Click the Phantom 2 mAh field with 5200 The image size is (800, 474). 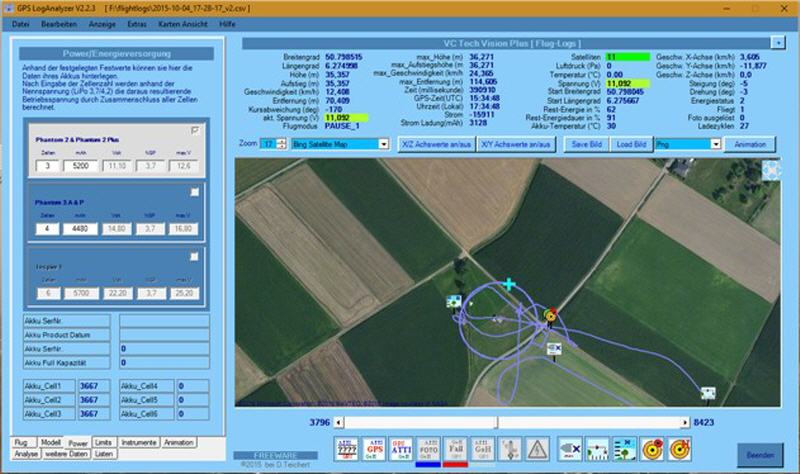coord(81,166)
